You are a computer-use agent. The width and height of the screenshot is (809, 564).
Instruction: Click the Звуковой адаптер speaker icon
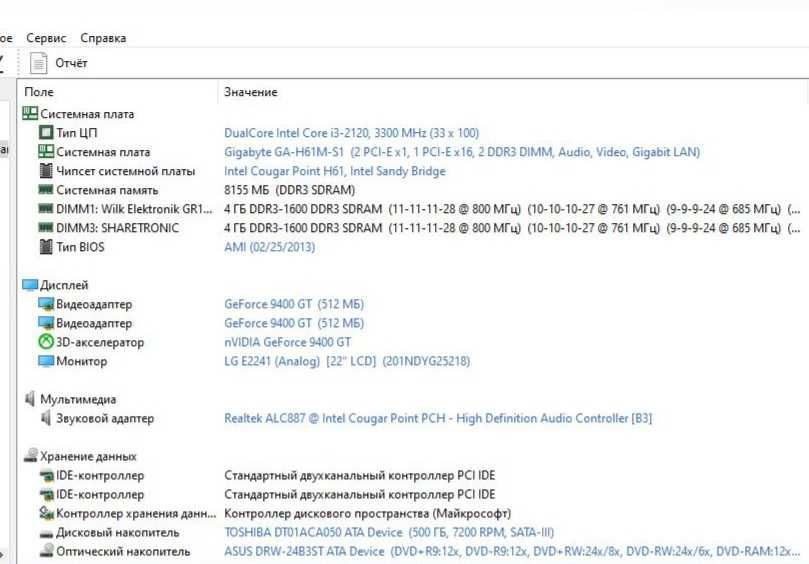tap(46, 418)
